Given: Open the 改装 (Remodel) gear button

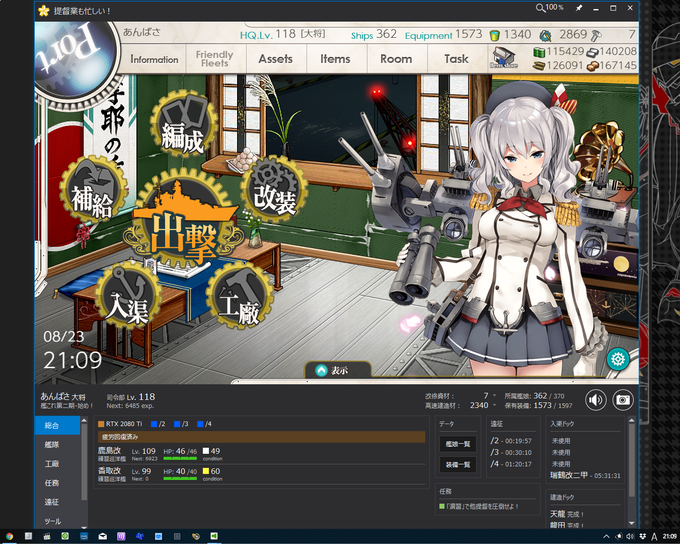Looking at the screenshot, I should 274,189.
